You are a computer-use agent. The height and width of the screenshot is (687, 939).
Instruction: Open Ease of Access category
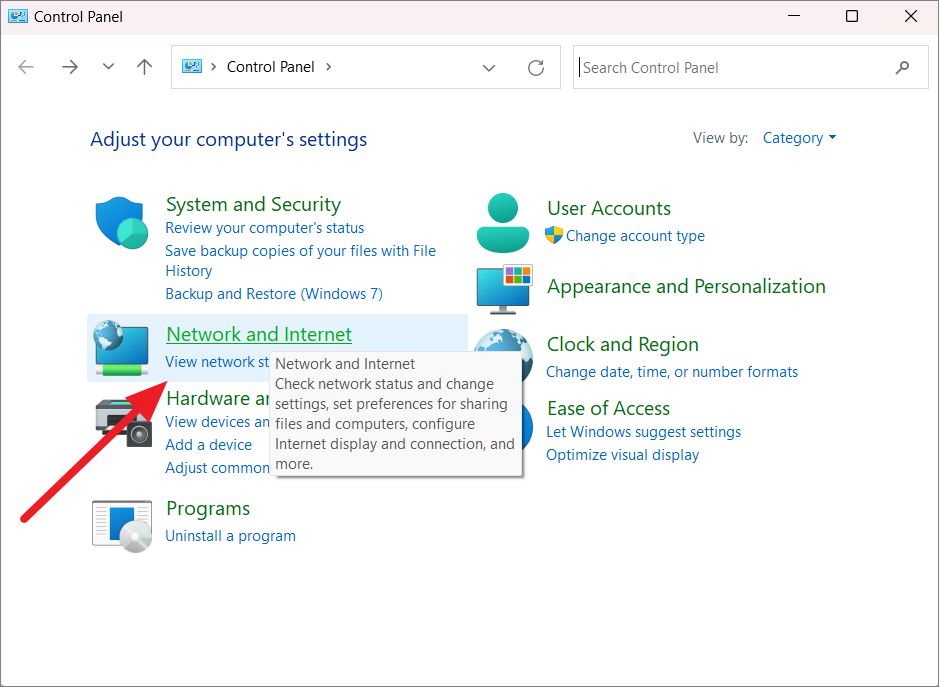click(608, 408)
